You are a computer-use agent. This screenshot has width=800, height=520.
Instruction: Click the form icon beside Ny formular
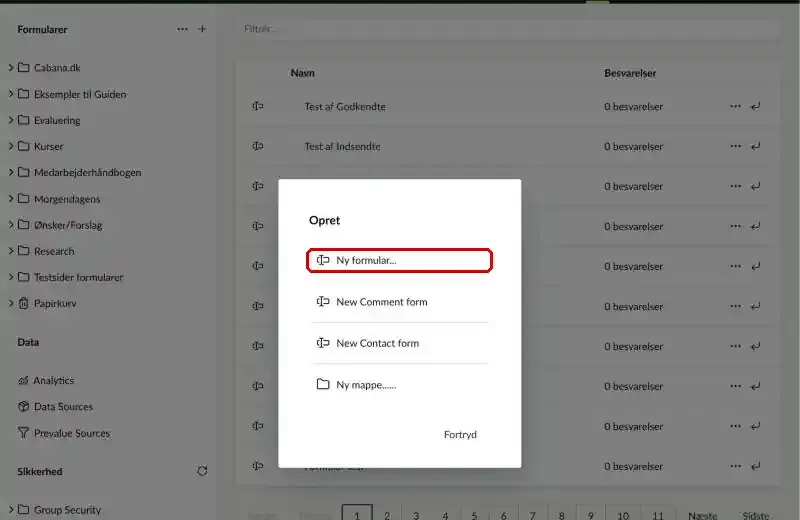pos(323,260)
